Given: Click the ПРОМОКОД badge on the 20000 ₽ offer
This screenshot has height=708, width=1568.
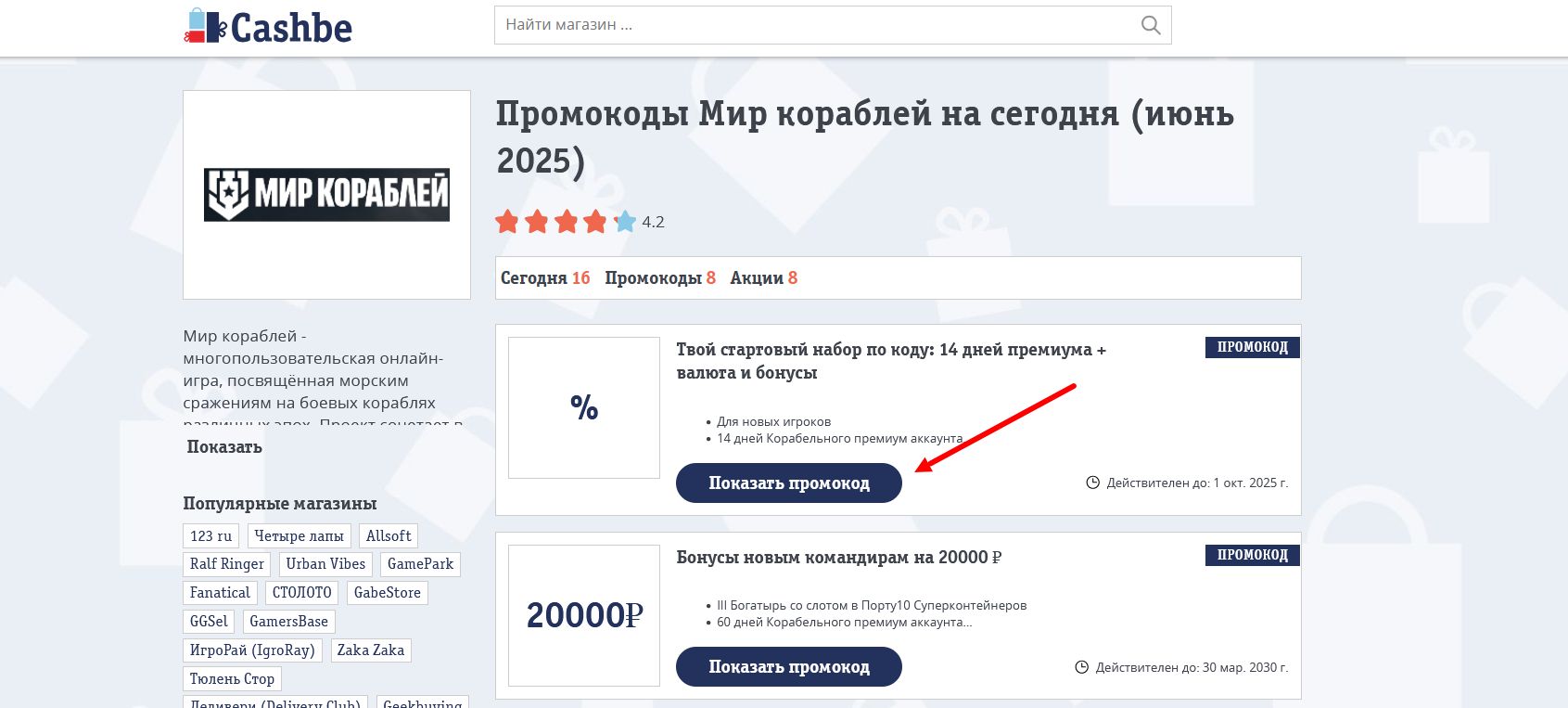Looking at the screenshot, I should point(1253,555).
